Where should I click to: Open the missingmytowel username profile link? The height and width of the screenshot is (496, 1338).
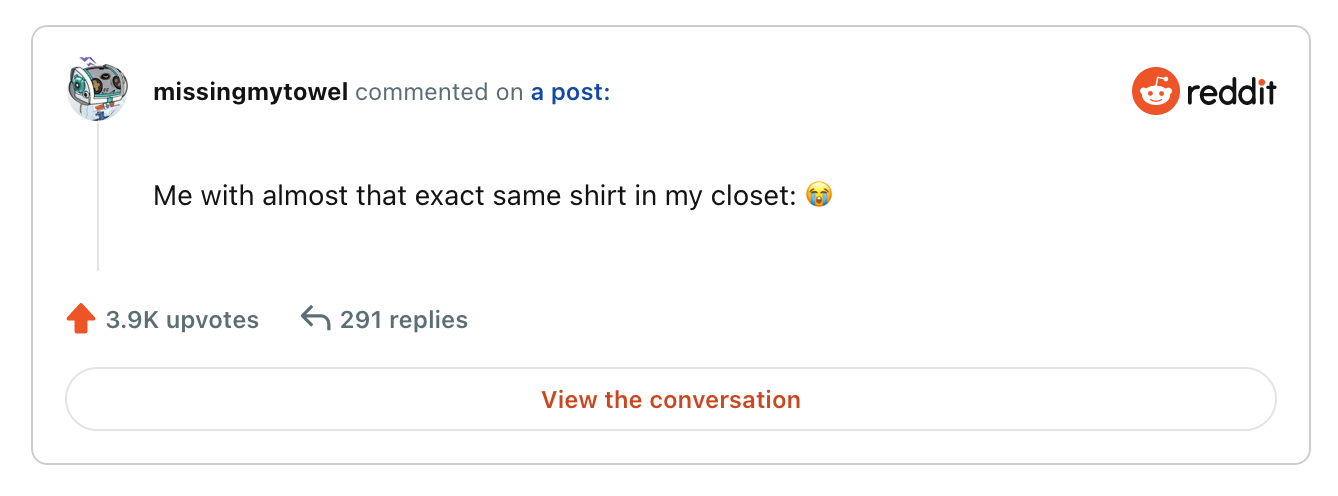pyautogui.click(x=251, y=93)
